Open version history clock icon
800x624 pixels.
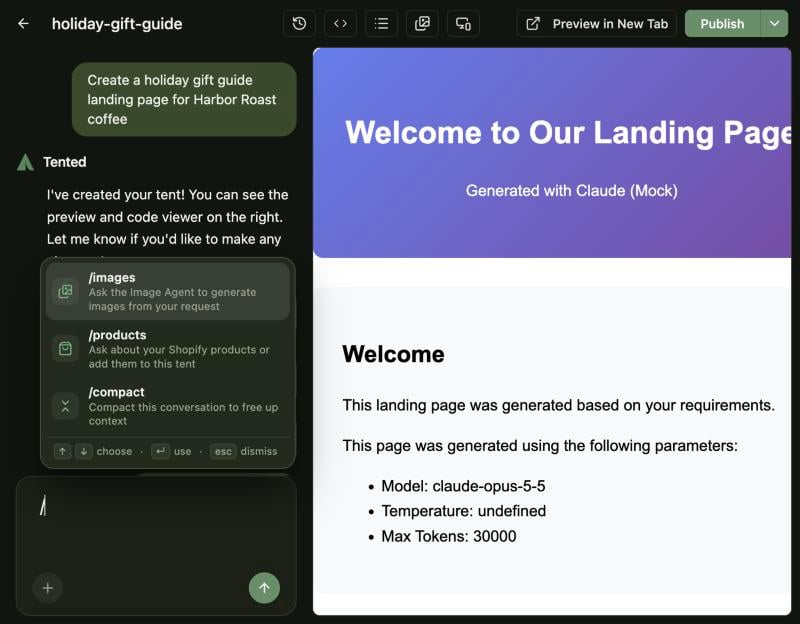pyautogui.click(x=299, y=23)
